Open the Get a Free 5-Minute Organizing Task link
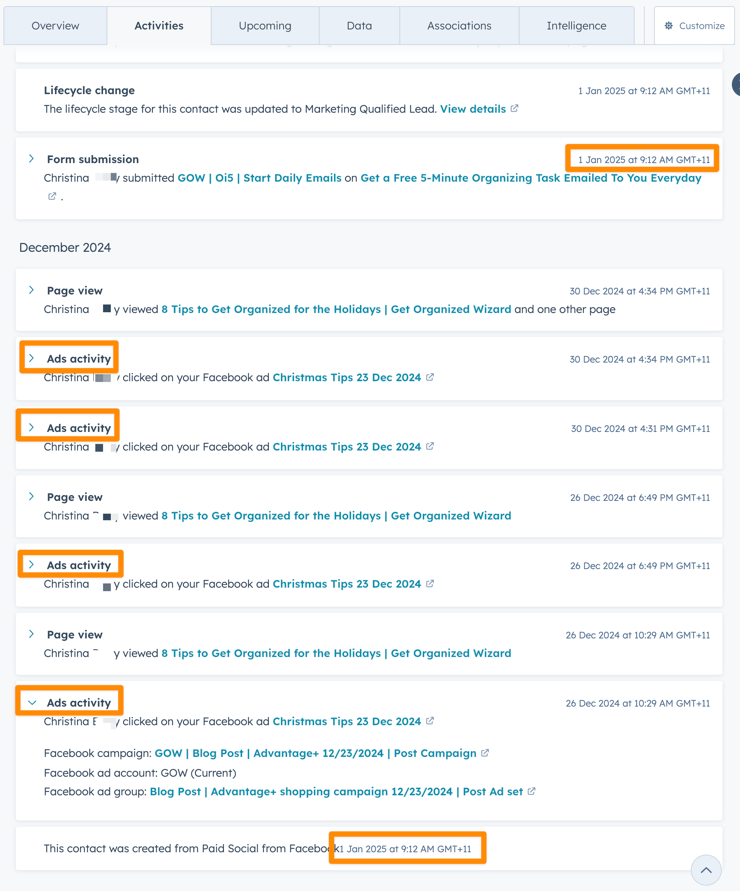The image size is (740, 891). point(531,178)
